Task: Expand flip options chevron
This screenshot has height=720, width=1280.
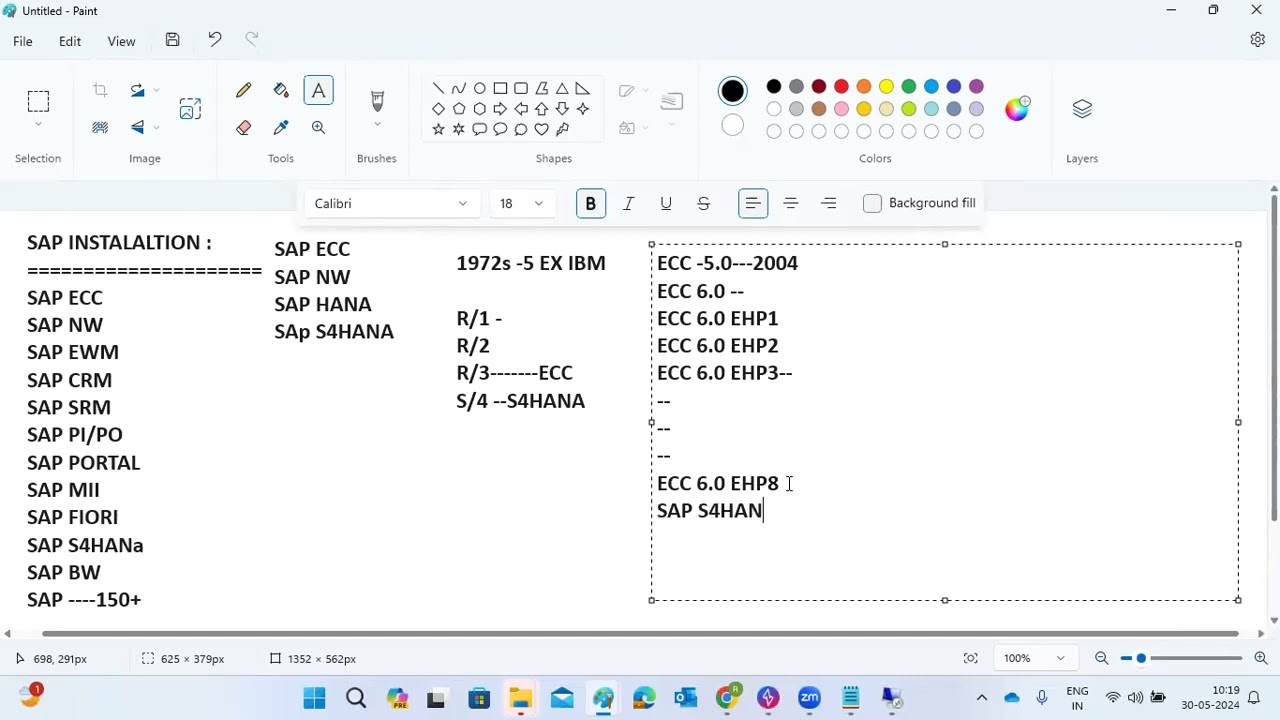Action: (x=157, y=128)
